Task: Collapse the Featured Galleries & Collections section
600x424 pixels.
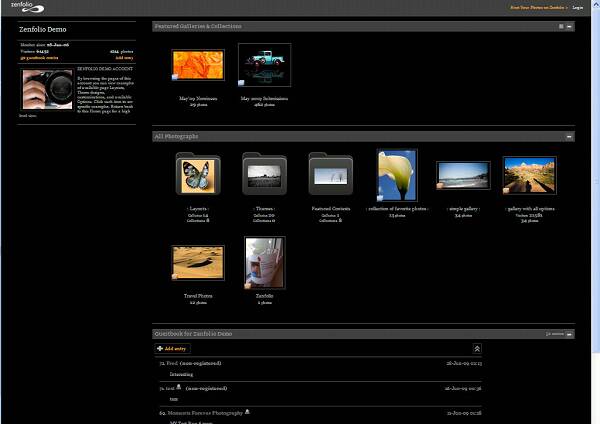Action: 569,26
